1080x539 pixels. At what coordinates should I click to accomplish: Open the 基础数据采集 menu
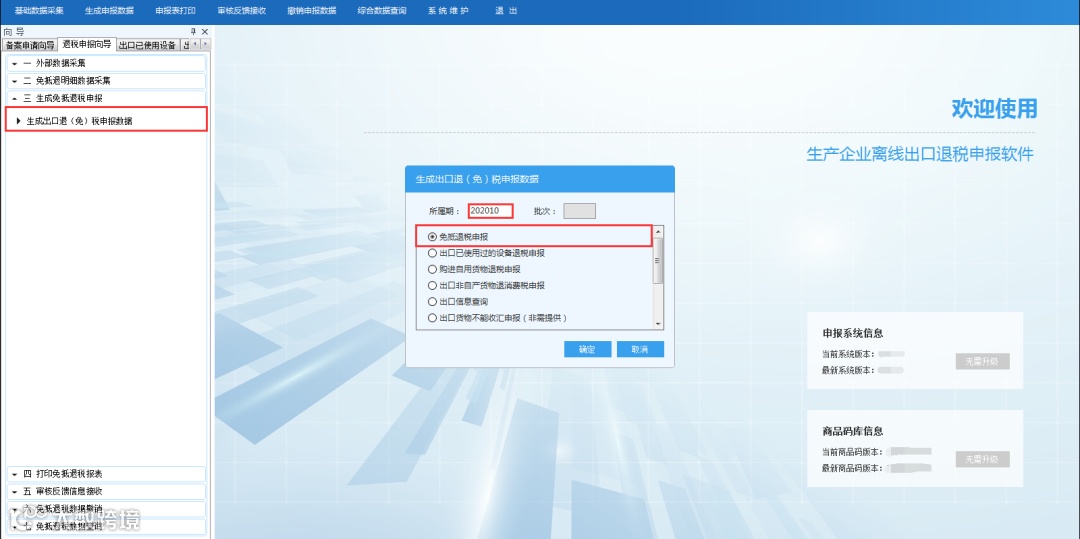pos(39,11)
